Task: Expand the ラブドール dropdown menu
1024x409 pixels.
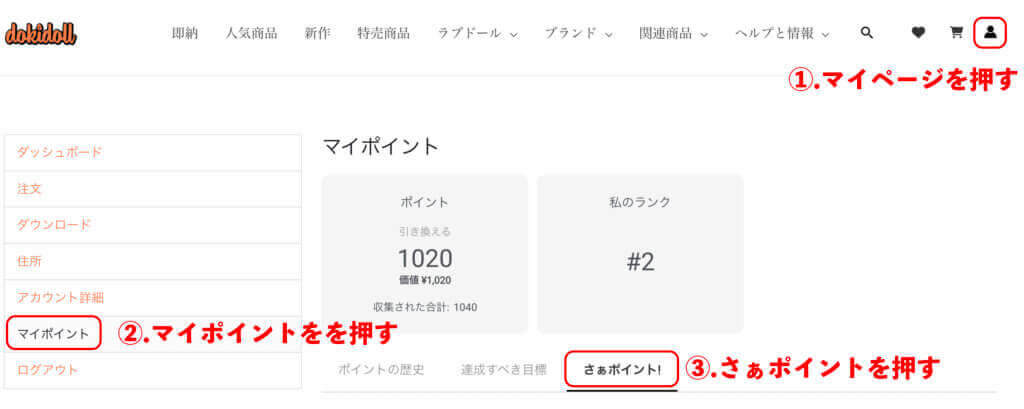Action: 477,33
